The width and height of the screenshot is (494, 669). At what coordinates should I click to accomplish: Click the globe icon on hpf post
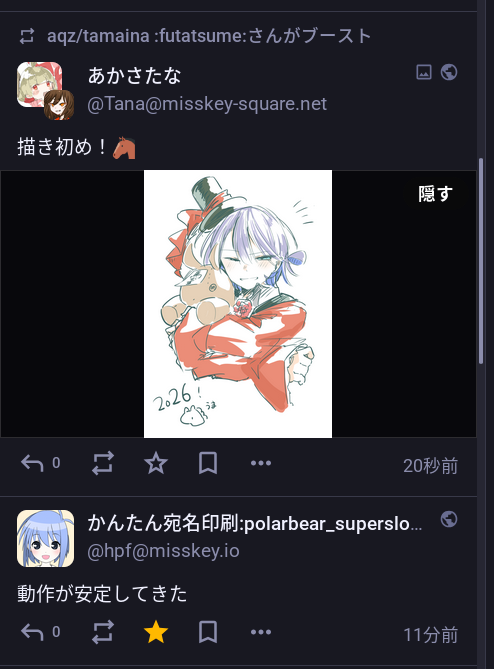(x=449, y=519)
